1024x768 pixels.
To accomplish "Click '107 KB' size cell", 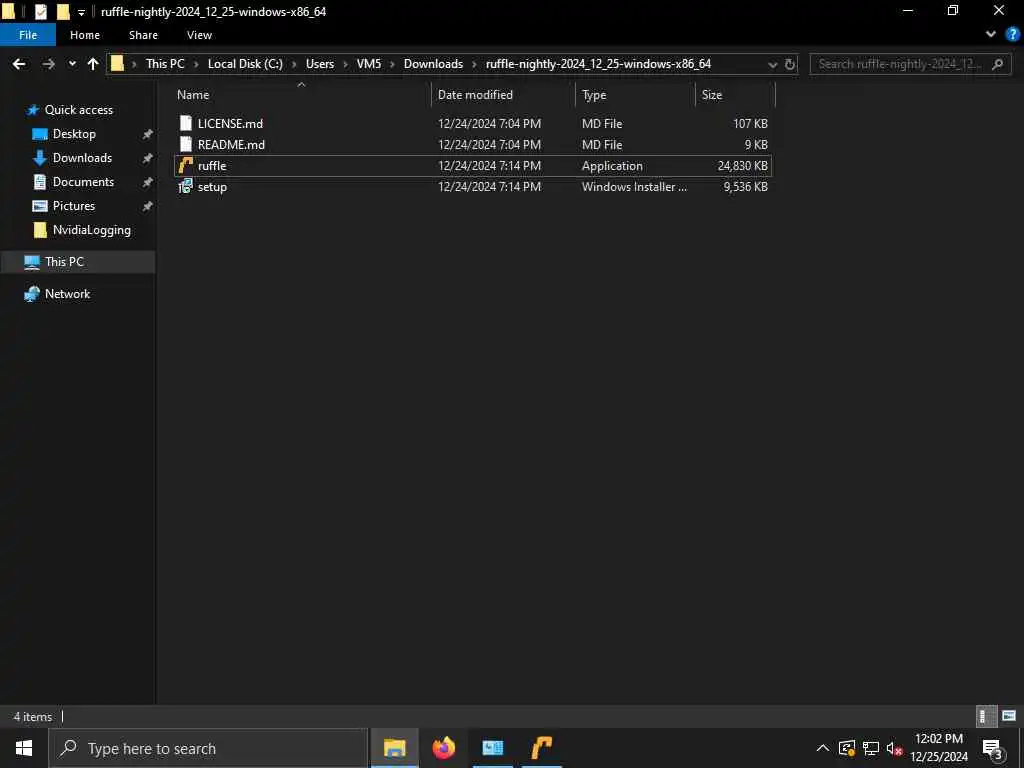I will [750, 123].
